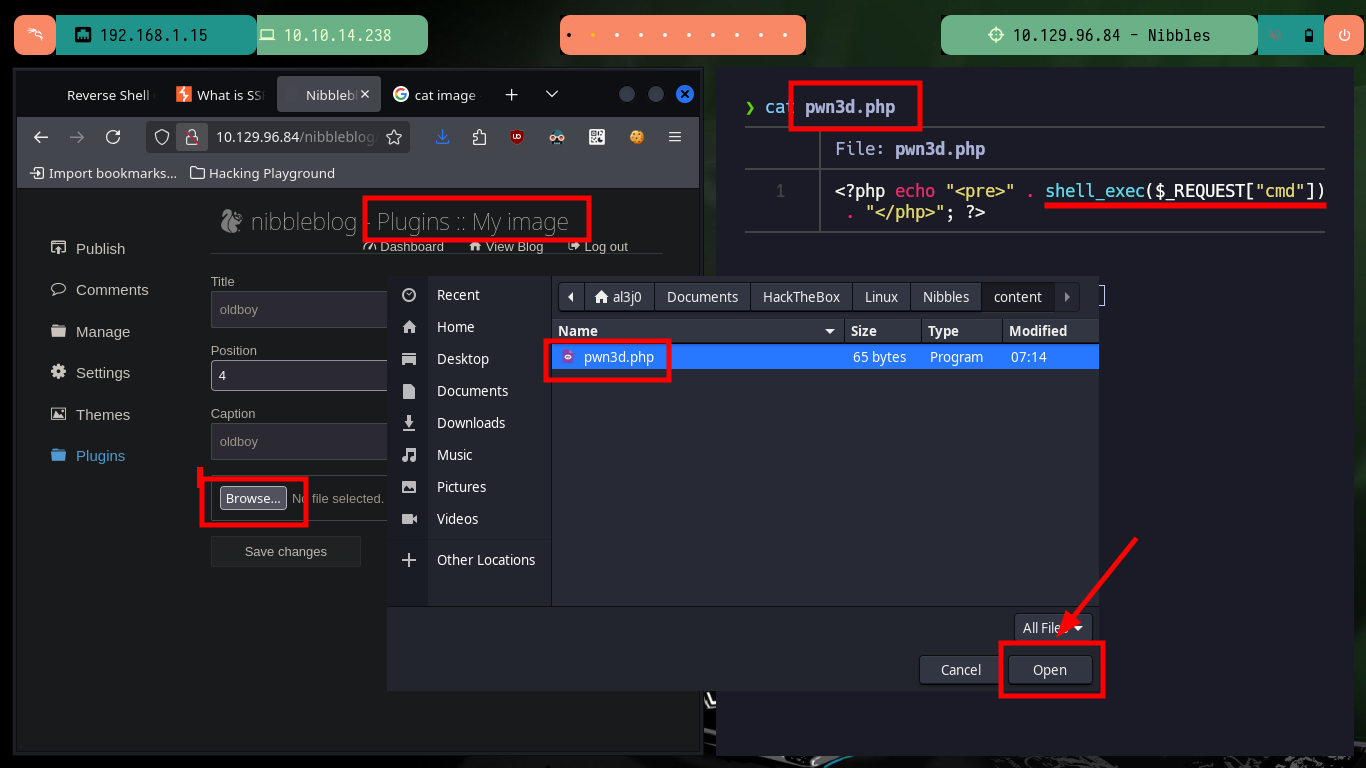1366x768 pixels.
Task: Click the URL address bar text
Action: click(x=296, y=137)
